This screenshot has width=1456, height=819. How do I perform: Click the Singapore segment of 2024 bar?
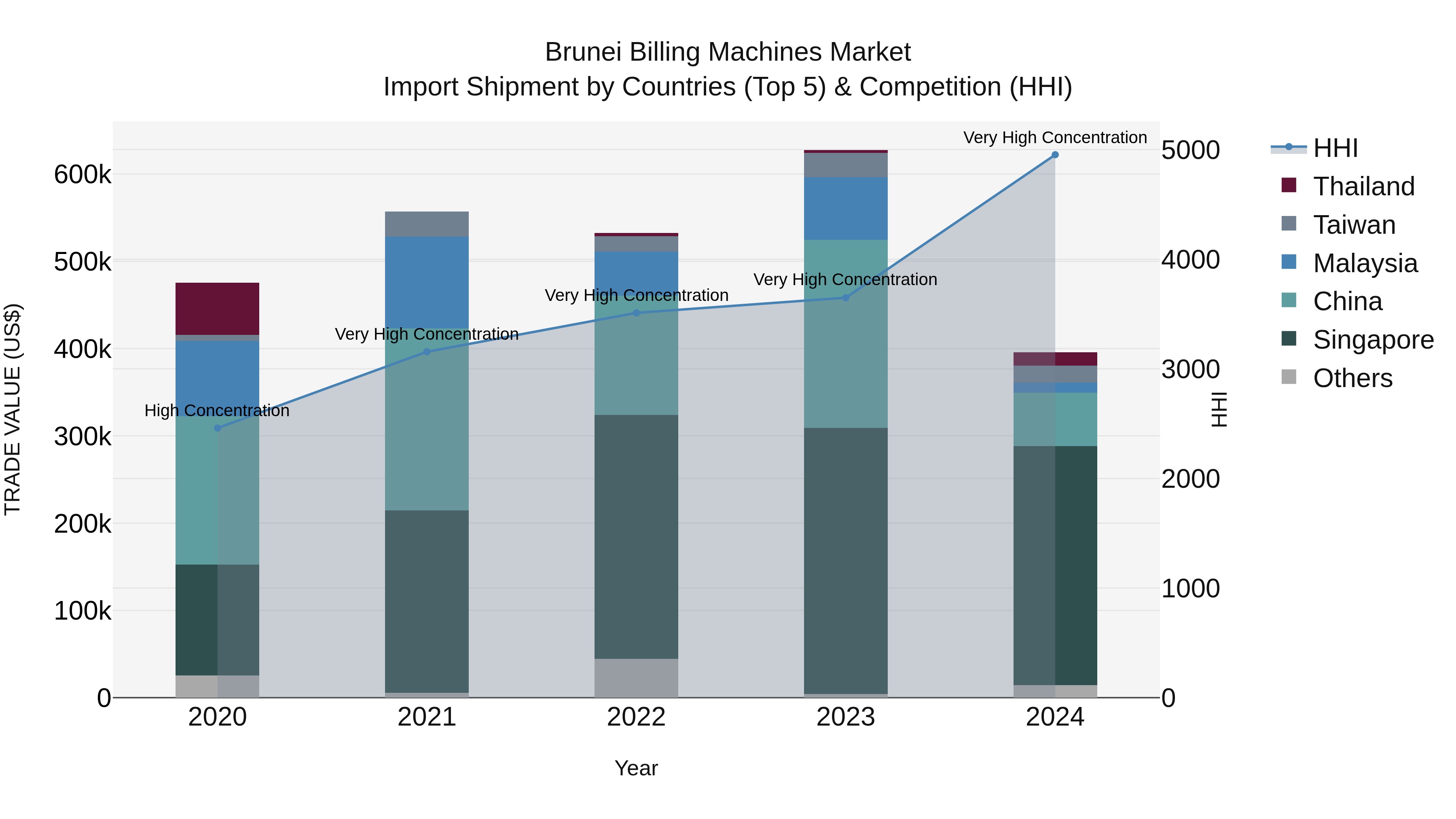1055,566
